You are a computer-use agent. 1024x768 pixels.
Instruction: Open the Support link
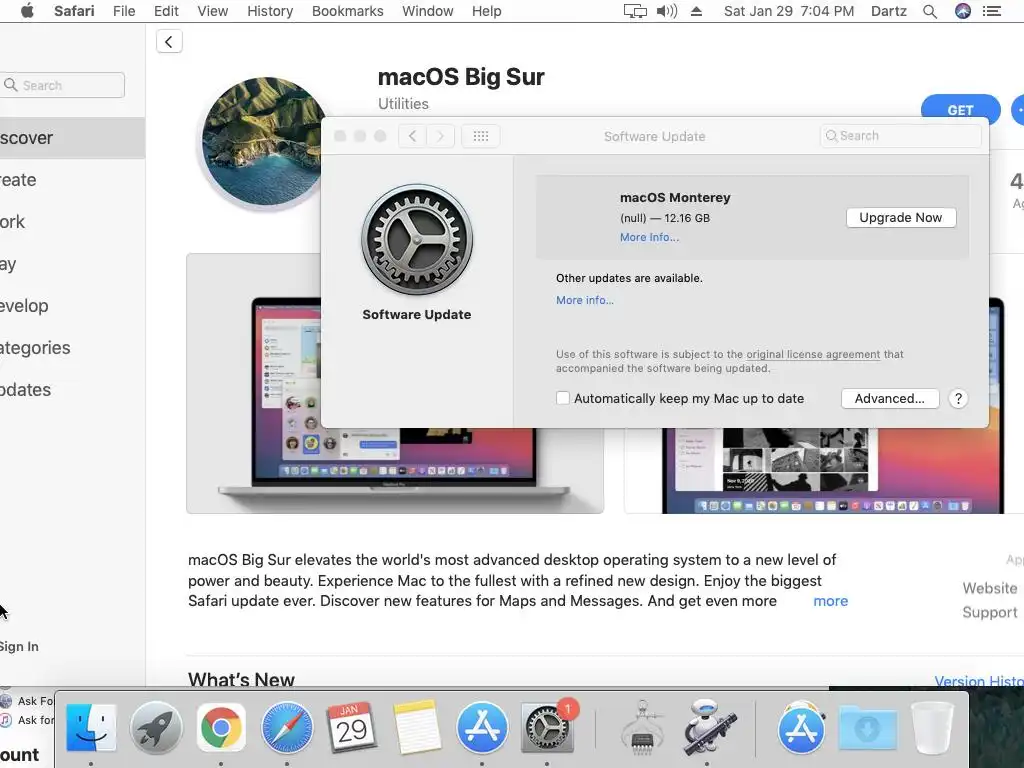pos(989,613)
